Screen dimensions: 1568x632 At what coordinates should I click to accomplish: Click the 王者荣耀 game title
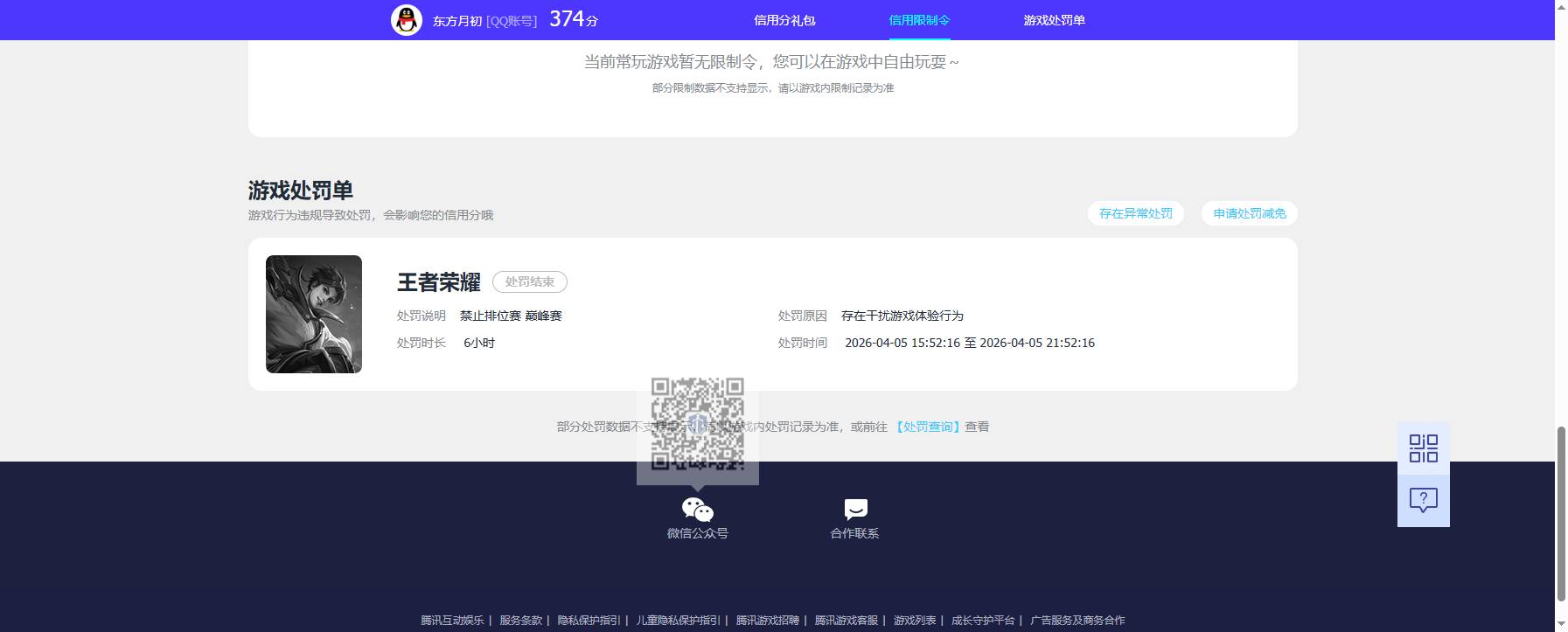click(x=439, y=282)
